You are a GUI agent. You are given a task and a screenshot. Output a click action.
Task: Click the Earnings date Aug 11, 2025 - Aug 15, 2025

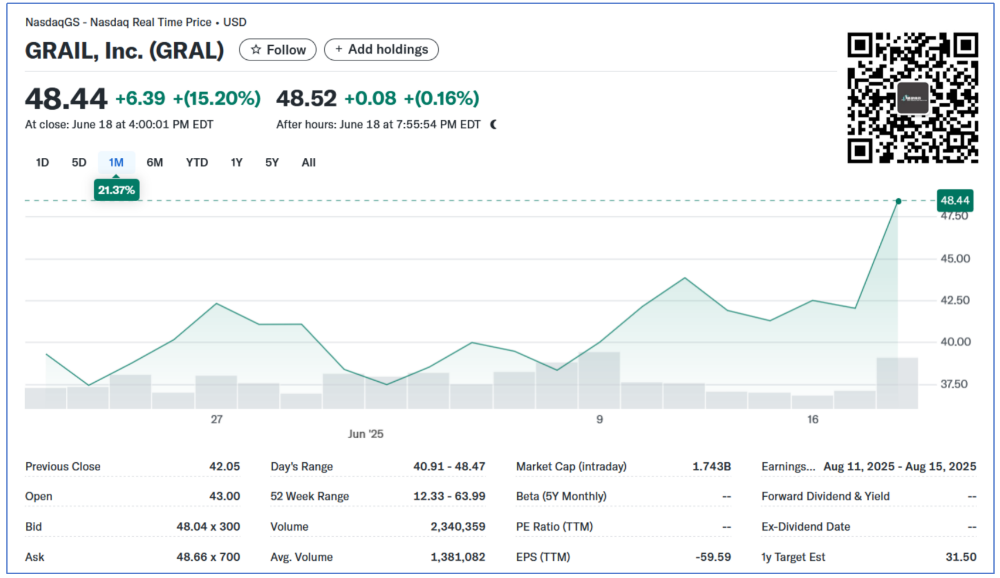click(x=900, y=466)
